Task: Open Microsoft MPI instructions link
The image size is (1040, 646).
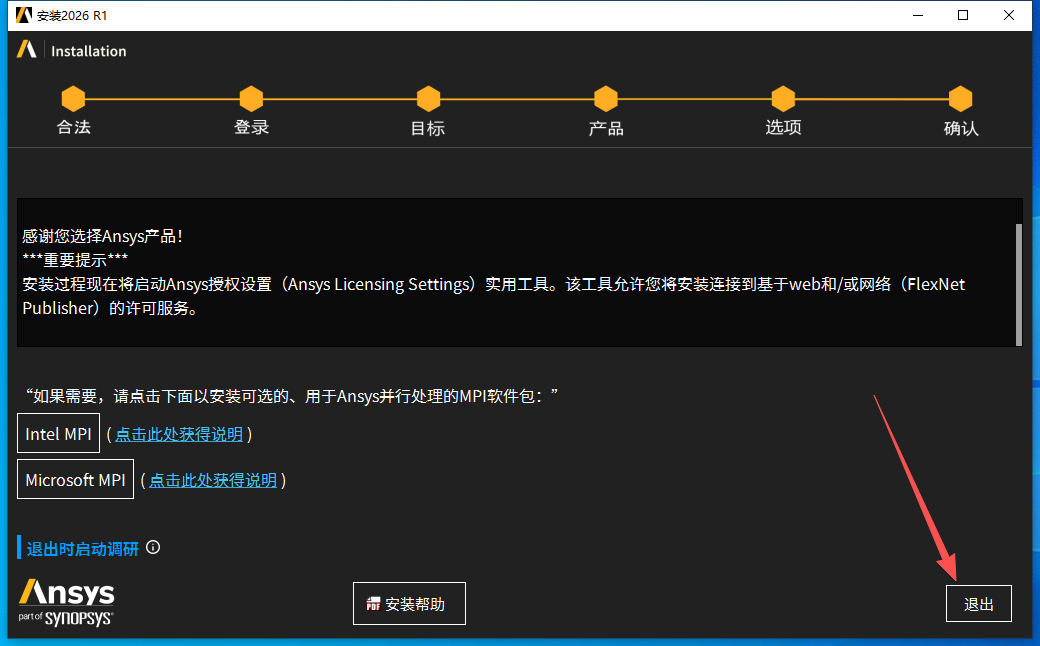Action: pos(211,479)
